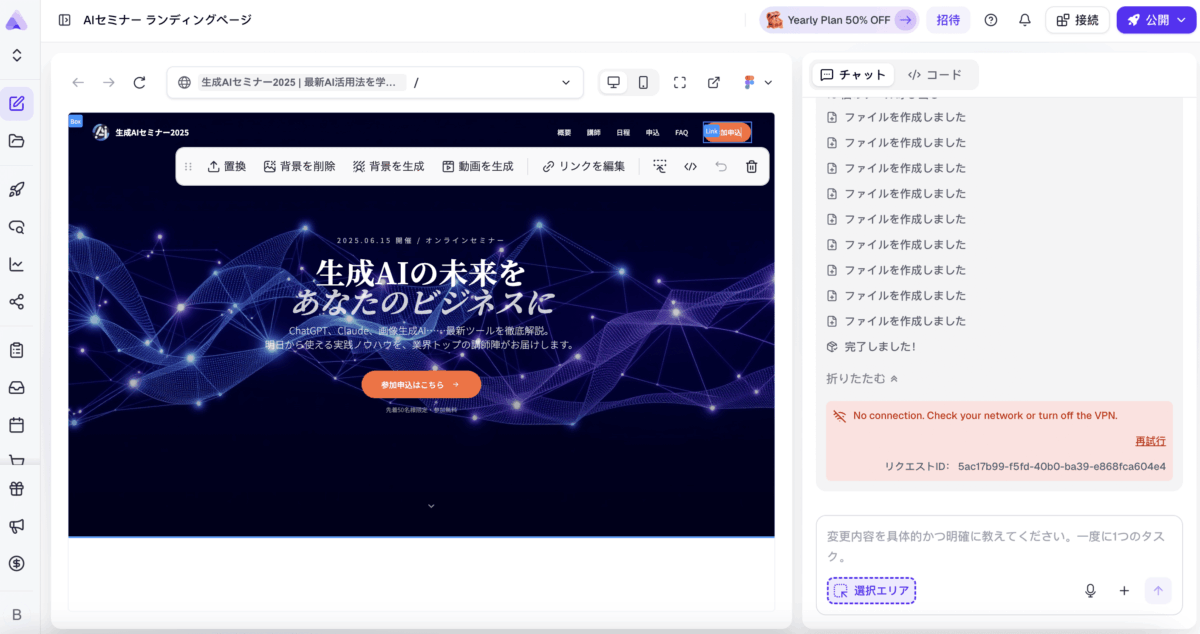Reload the preview page

tap(140, 82)
